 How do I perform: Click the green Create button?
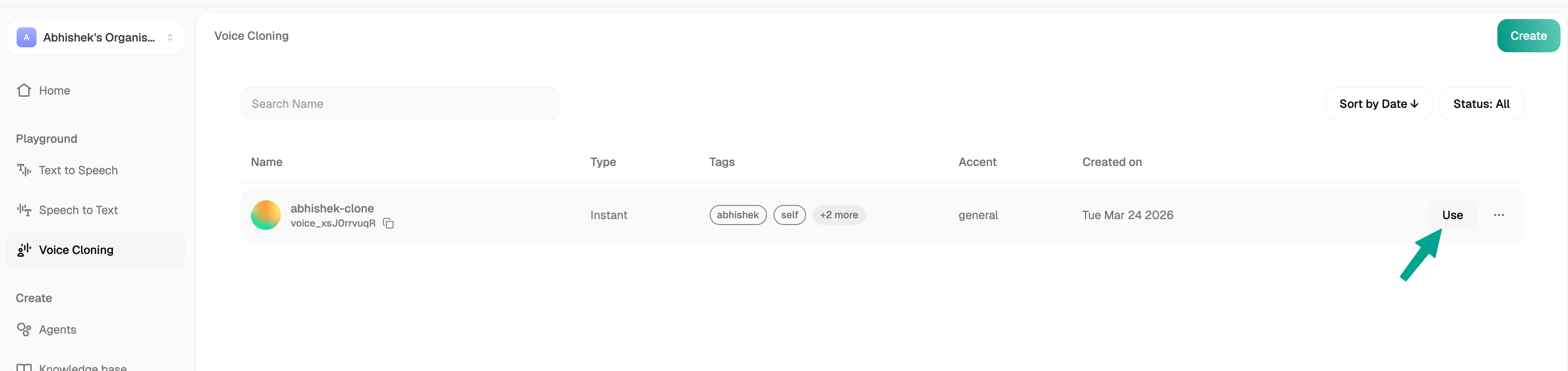pyautogui.click(x=1529, y=36)
